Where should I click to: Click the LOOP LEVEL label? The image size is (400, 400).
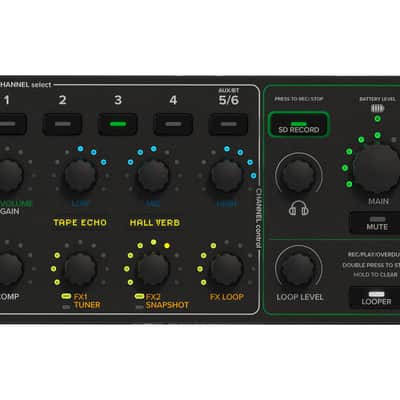[x=300, y=297]
